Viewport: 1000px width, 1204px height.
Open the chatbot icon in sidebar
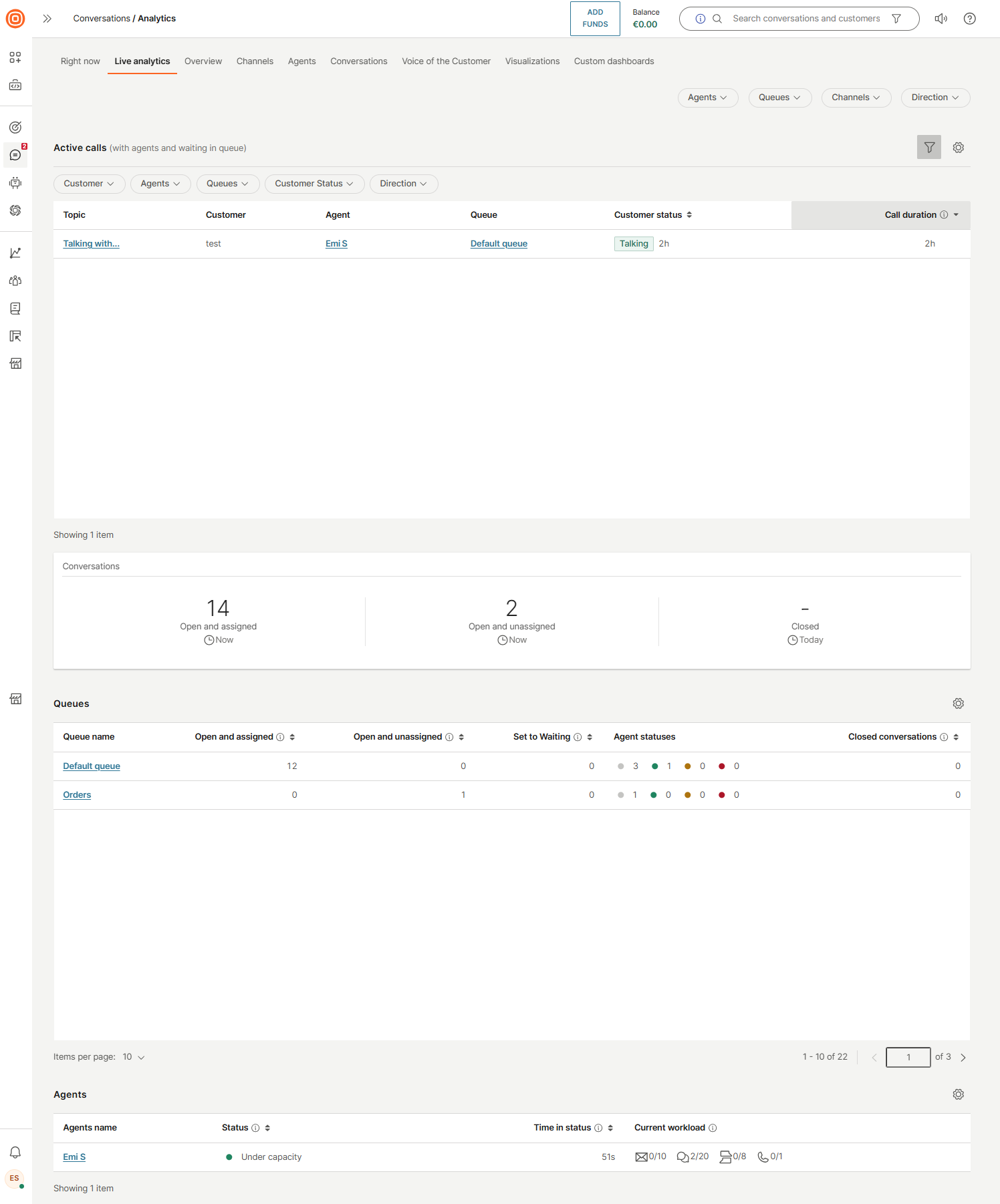click(15, 182)
